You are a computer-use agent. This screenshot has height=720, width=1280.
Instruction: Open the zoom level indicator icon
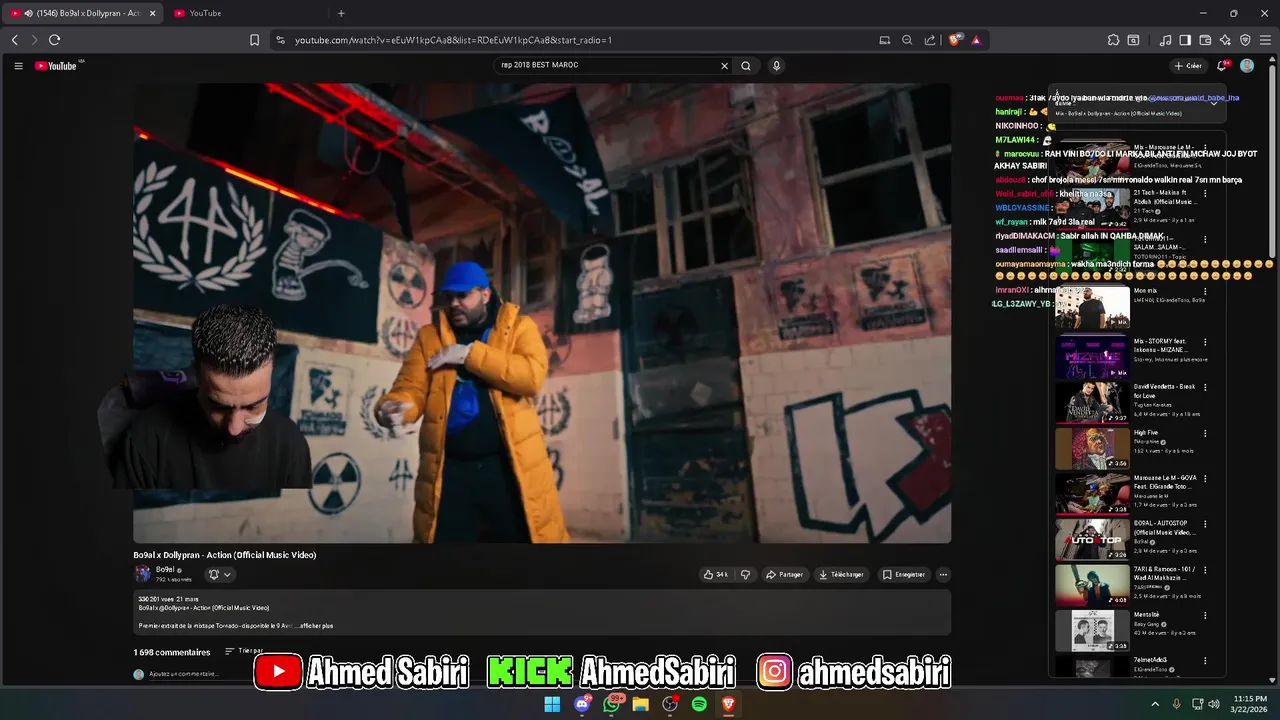907,40
